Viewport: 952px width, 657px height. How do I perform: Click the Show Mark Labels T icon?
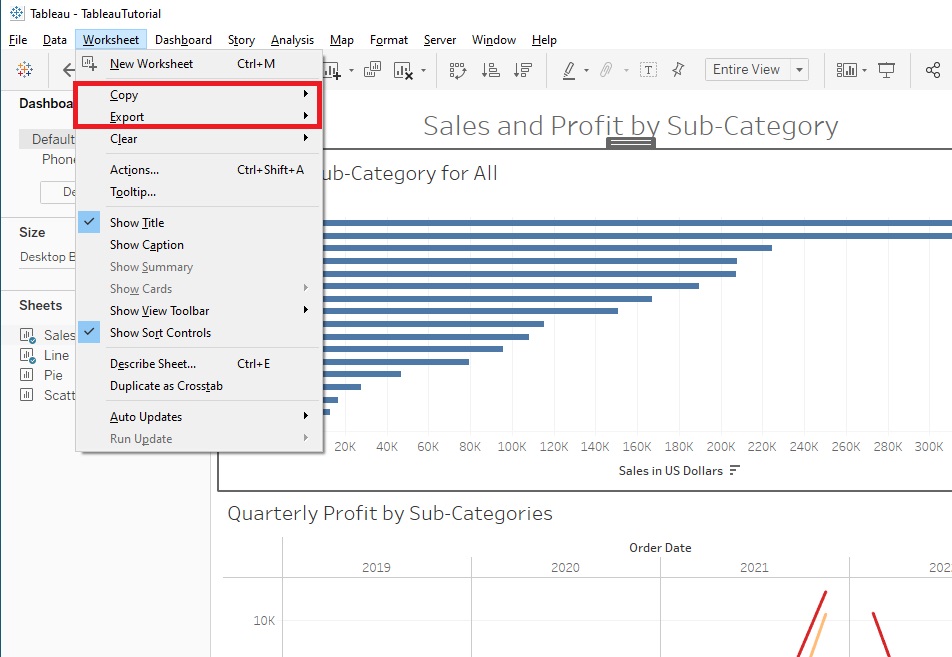648,70
